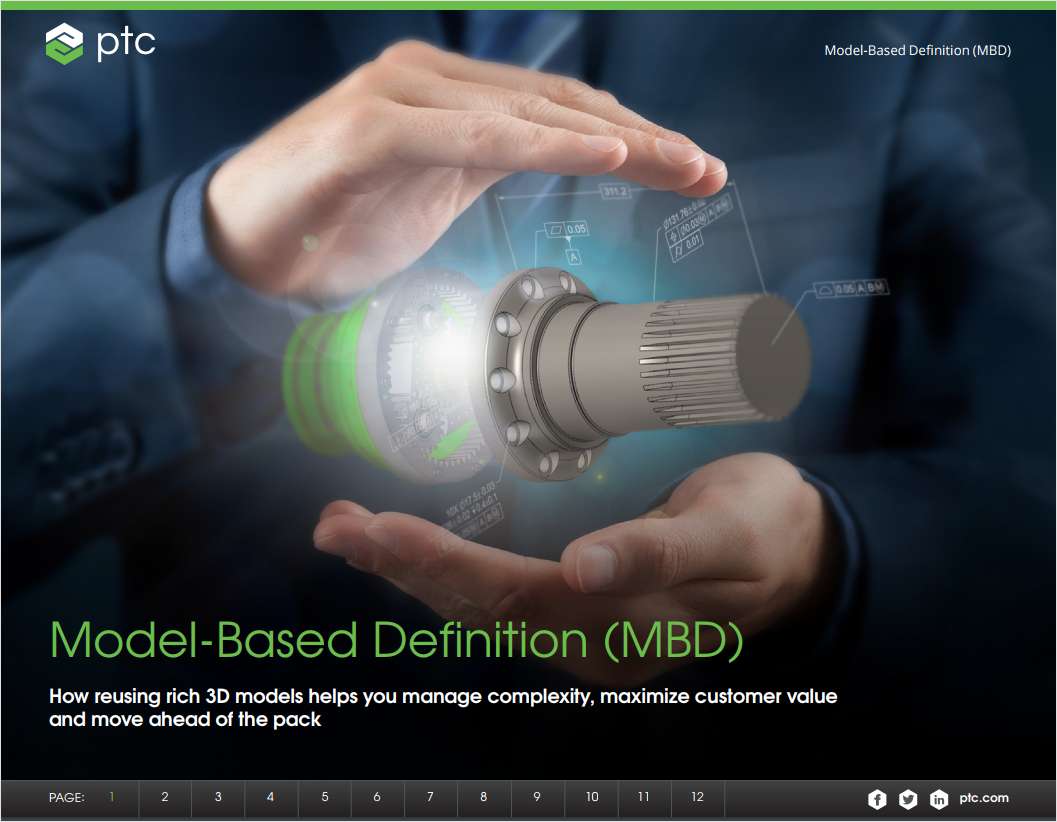1057x822 pixels.
Task: Open the PTC LinkedIn page icon
Action: [938, 799]
